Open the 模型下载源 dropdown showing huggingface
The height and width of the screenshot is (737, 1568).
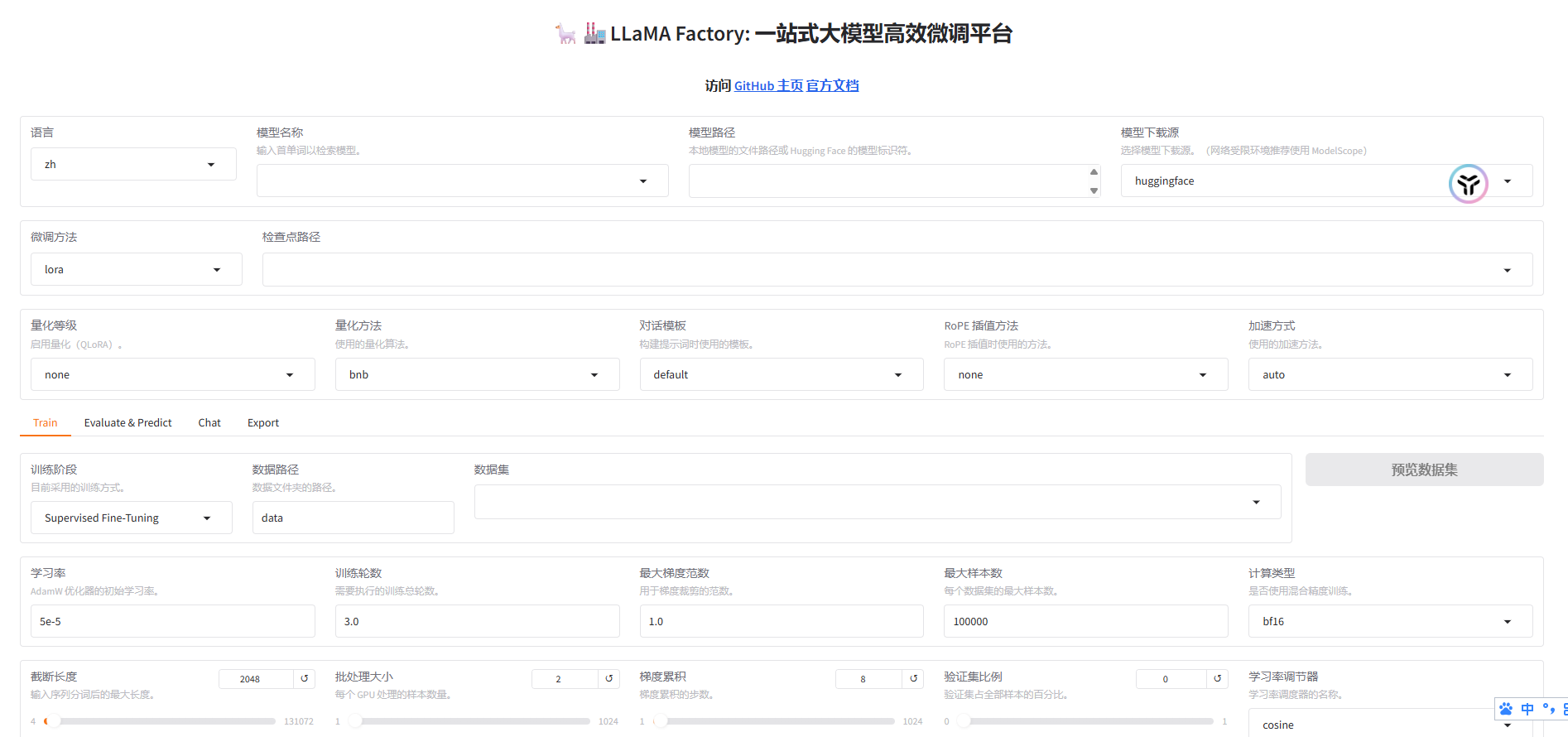tap(1326, 181)
